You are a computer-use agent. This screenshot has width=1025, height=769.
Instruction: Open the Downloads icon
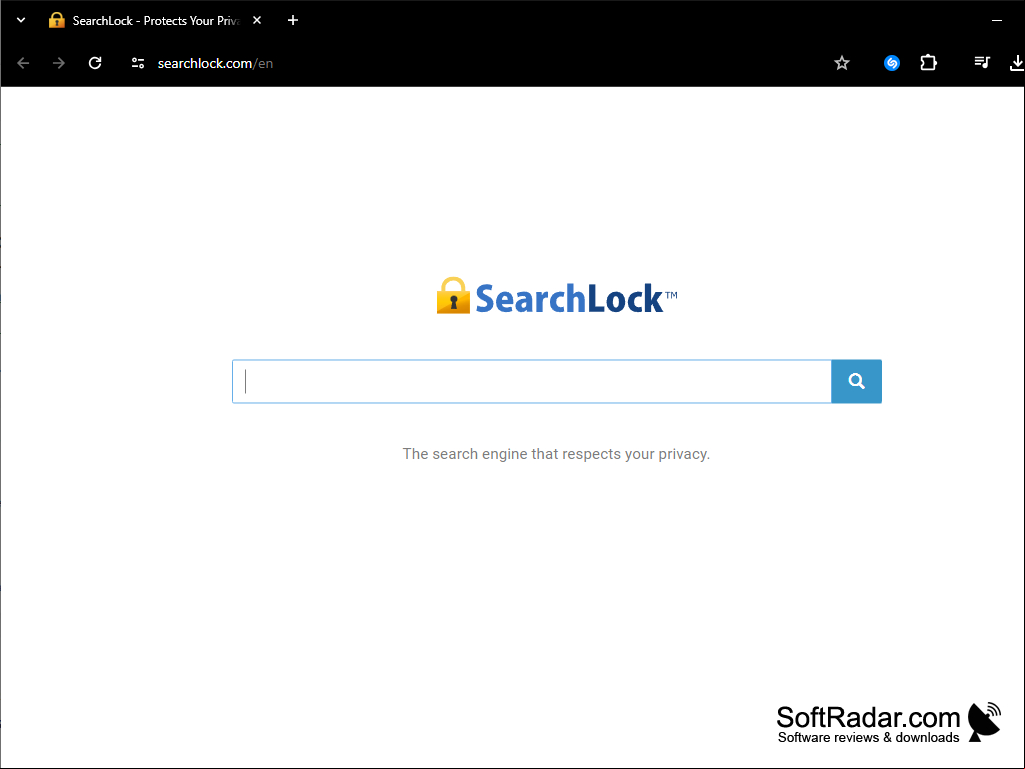(x=1017, y=63)
